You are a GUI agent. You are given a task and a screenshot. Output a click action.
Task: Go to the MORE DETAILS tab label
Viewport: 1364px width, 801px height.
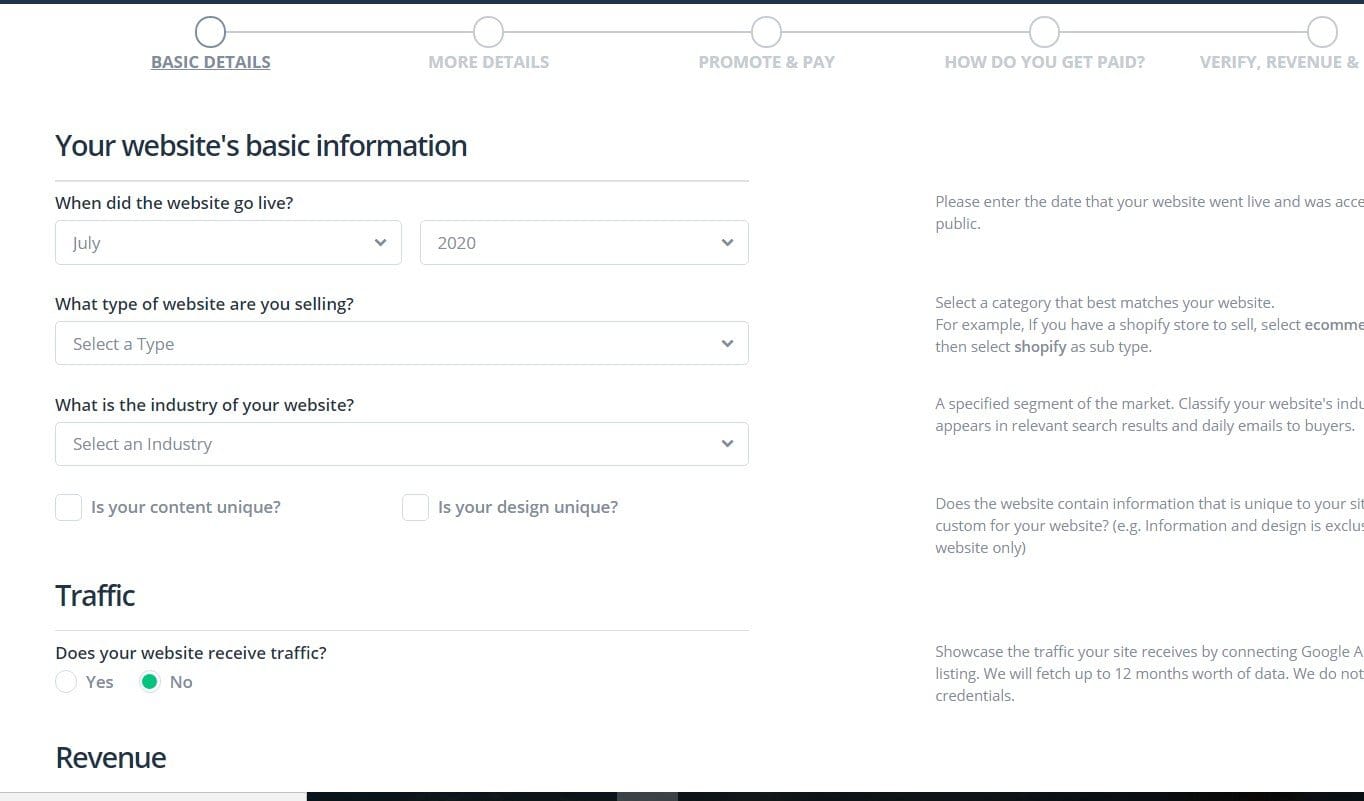tap(488, 62)
